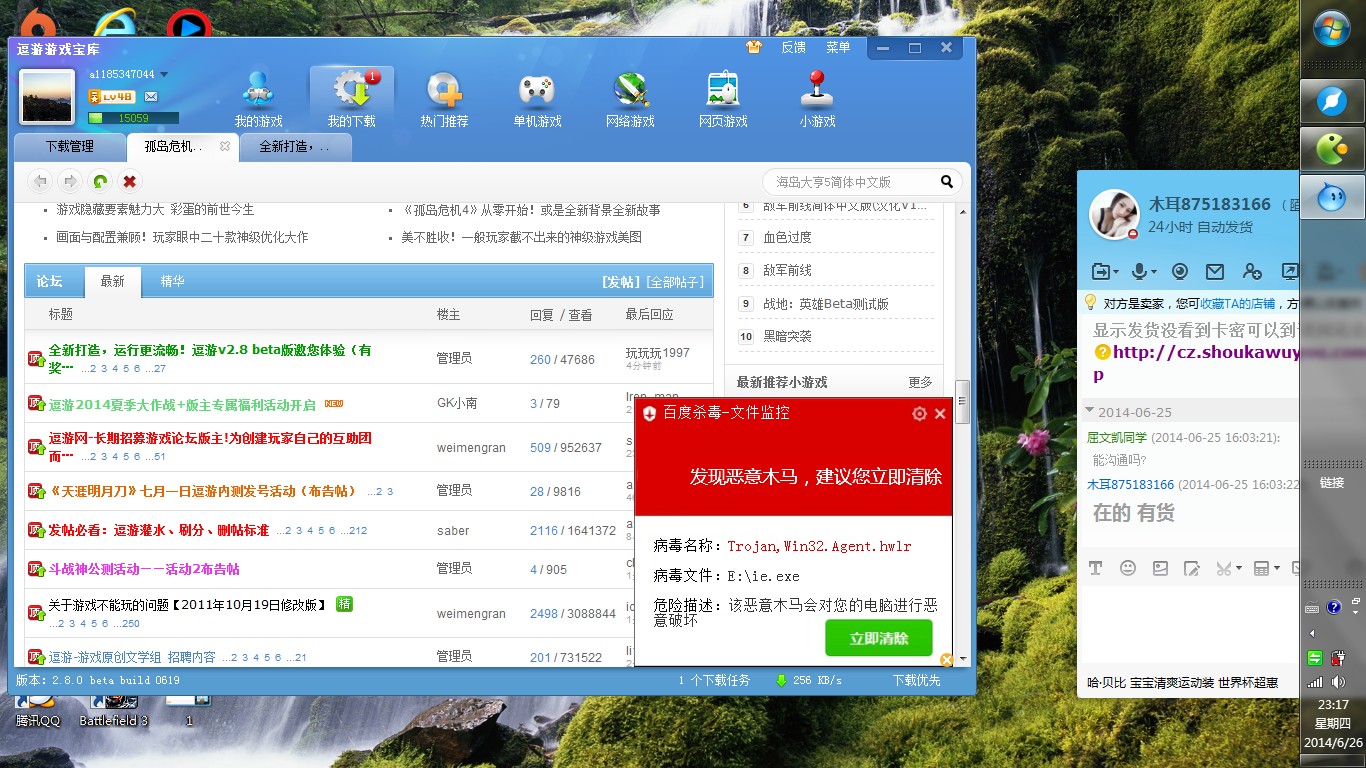The image size is (1366, 768).
Task: Switch to 全新打造 tab
Action: click(x=294, y=147)
